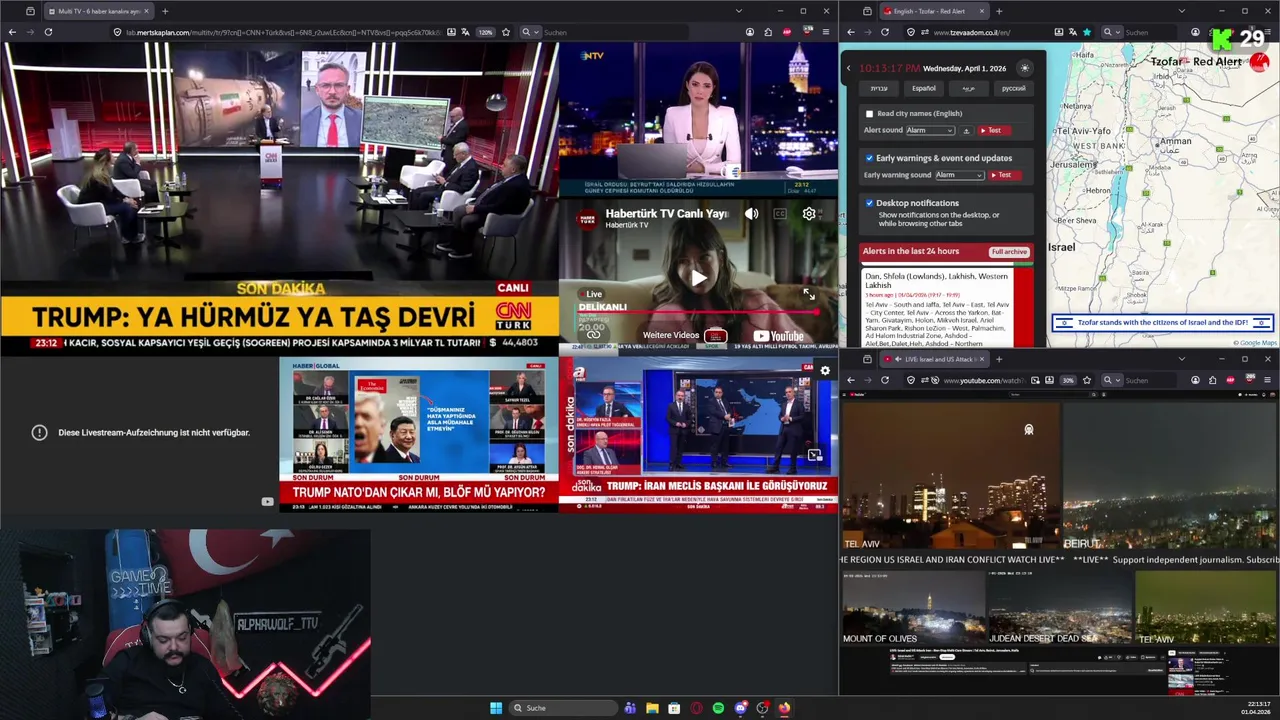This screenshot has width=1280, height=720.
Task: Select the Multi TV browser tab
Action: (100, 11)
